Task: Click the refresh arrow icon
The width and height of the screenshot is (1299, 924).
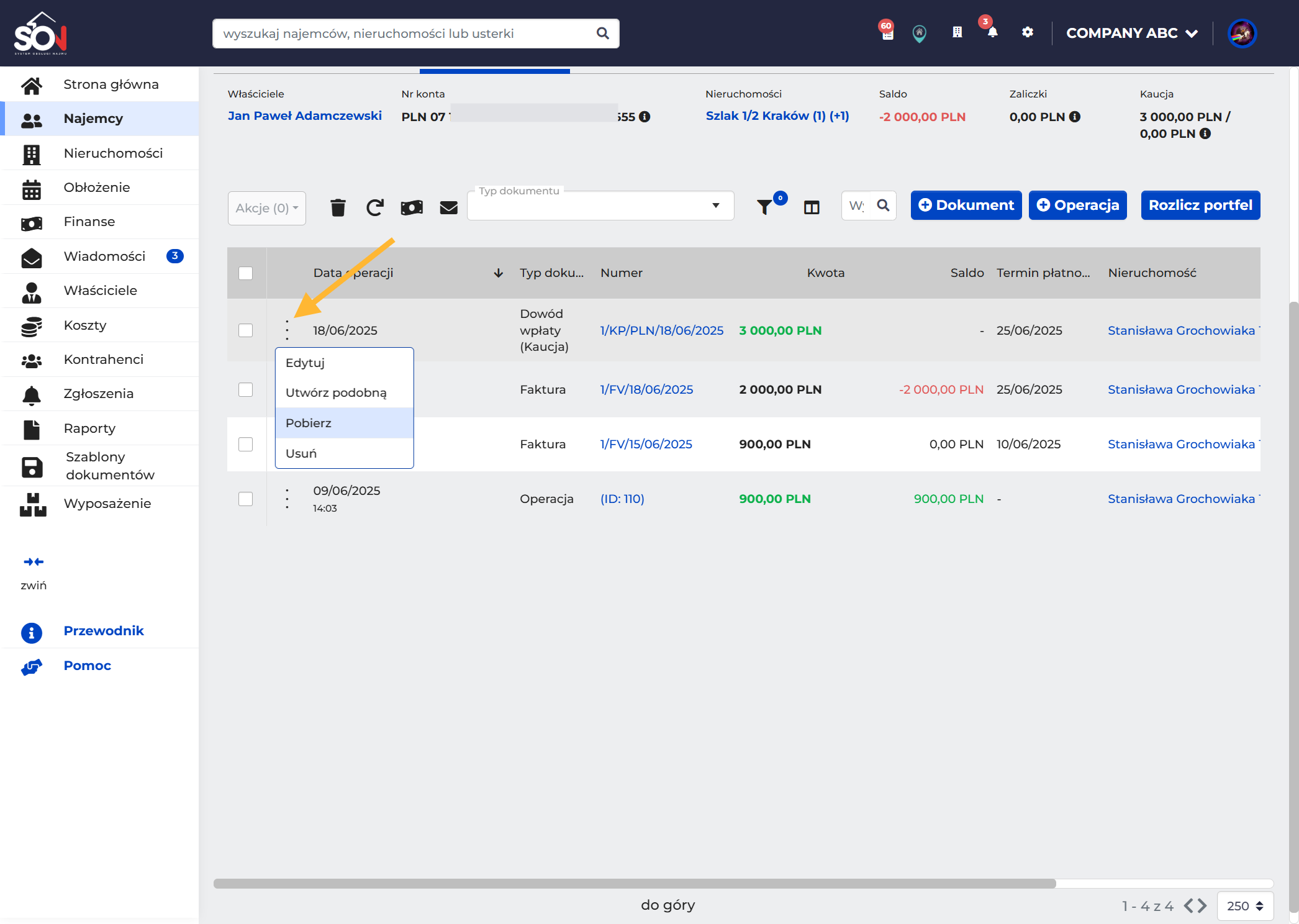Action: click(x=375, y=207)
